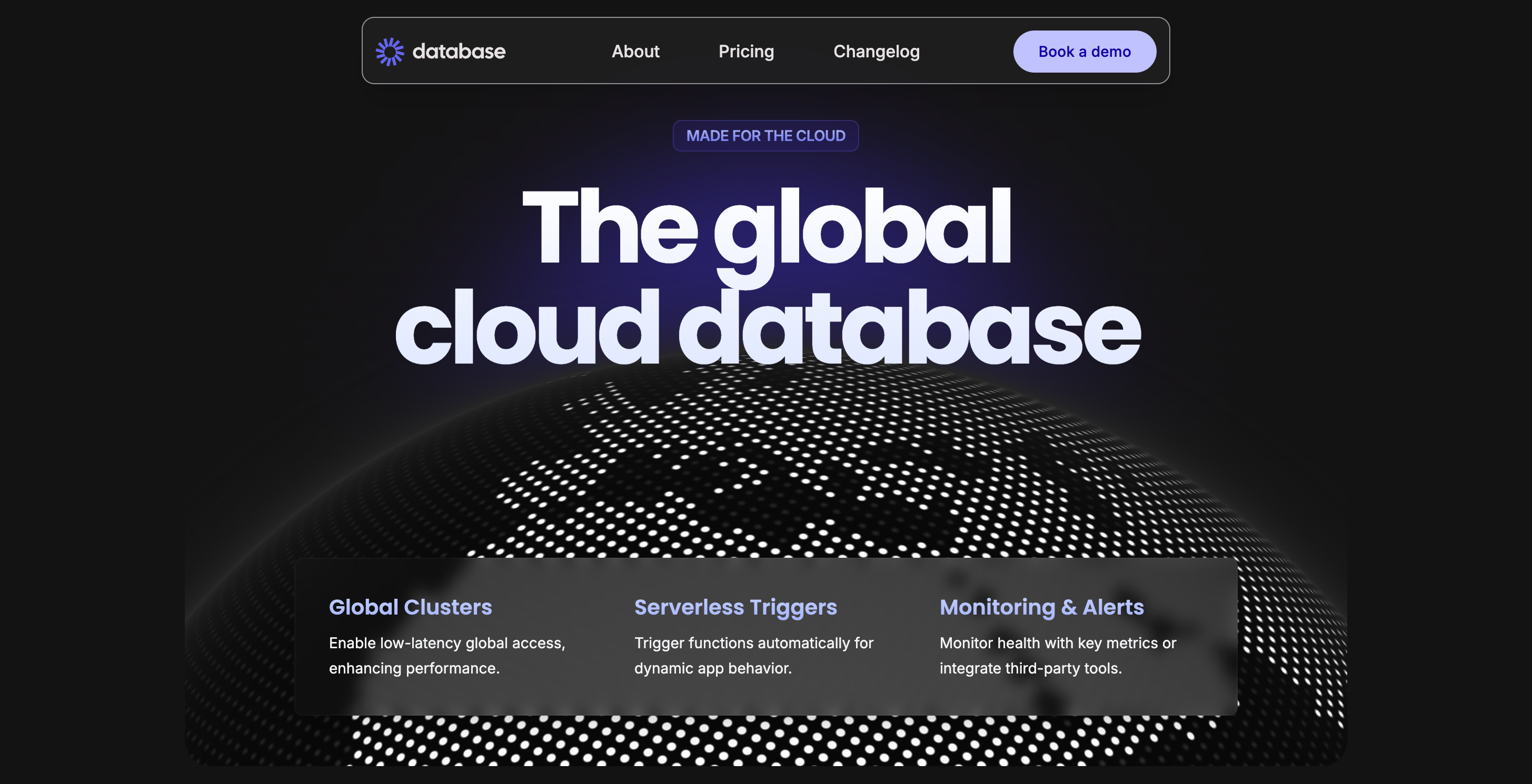Image resolution: width=1532 pixels, height=784 pixels.
Task: Select the Global Clusters heading
Action: coord(410,607)
